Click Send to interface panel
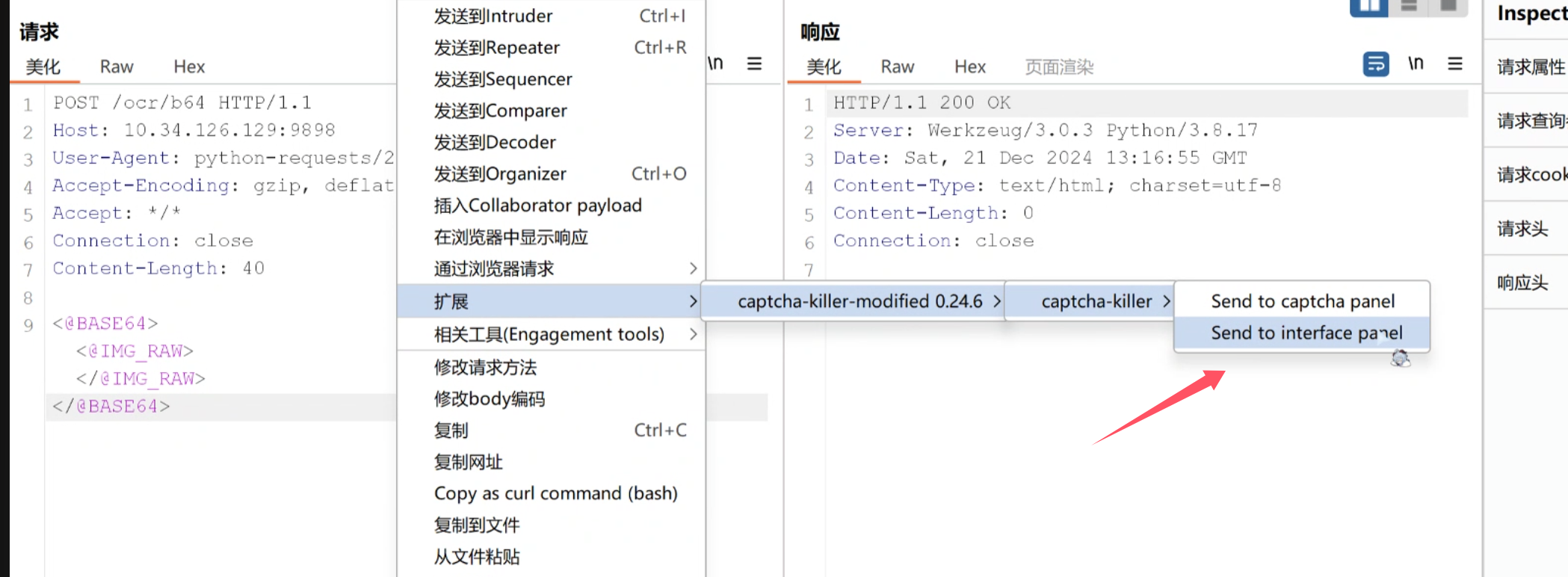The image size is (1568, 577). (x=1302, y=333)
